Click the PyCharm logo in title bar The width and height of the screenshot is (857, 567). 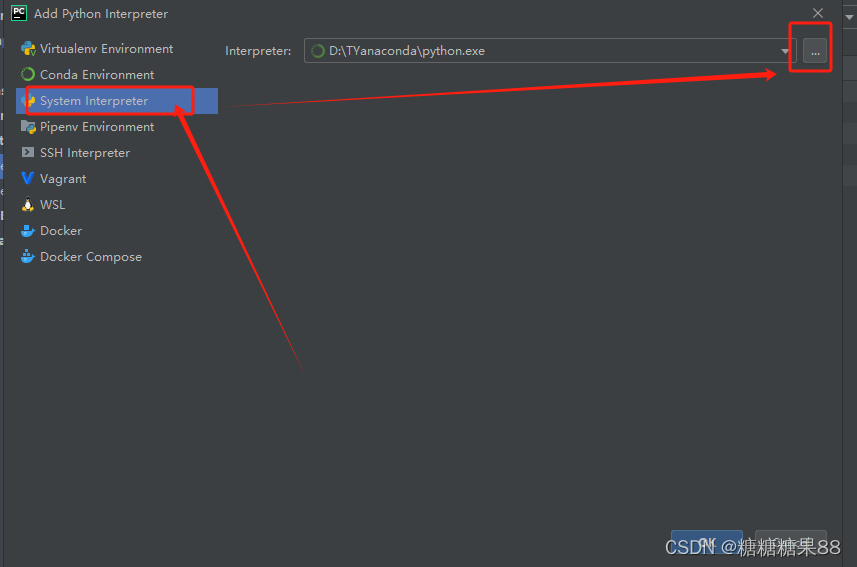(19, 13)
